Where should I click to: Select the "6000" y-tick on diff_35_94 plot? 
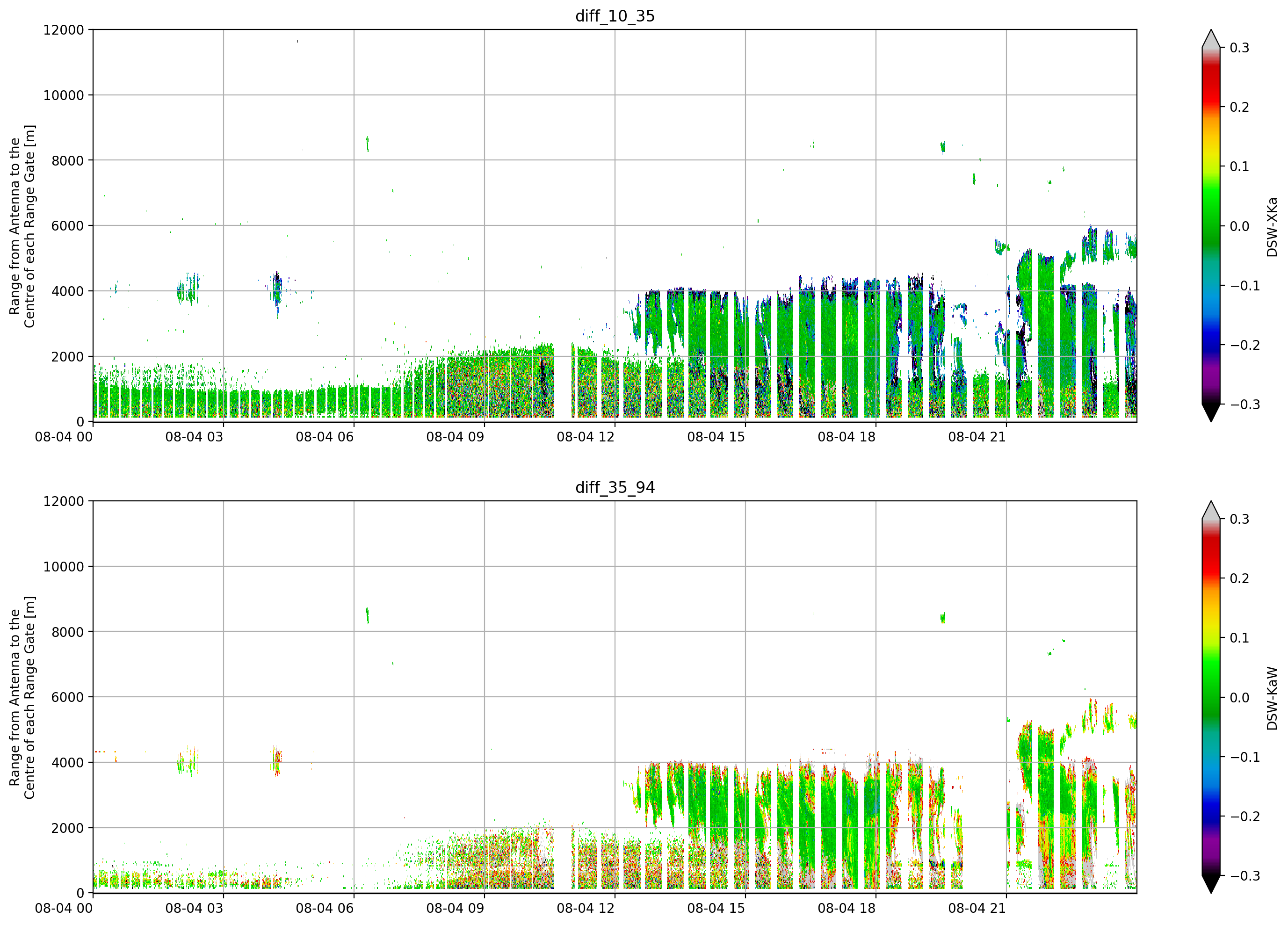(x=67, y=697)
